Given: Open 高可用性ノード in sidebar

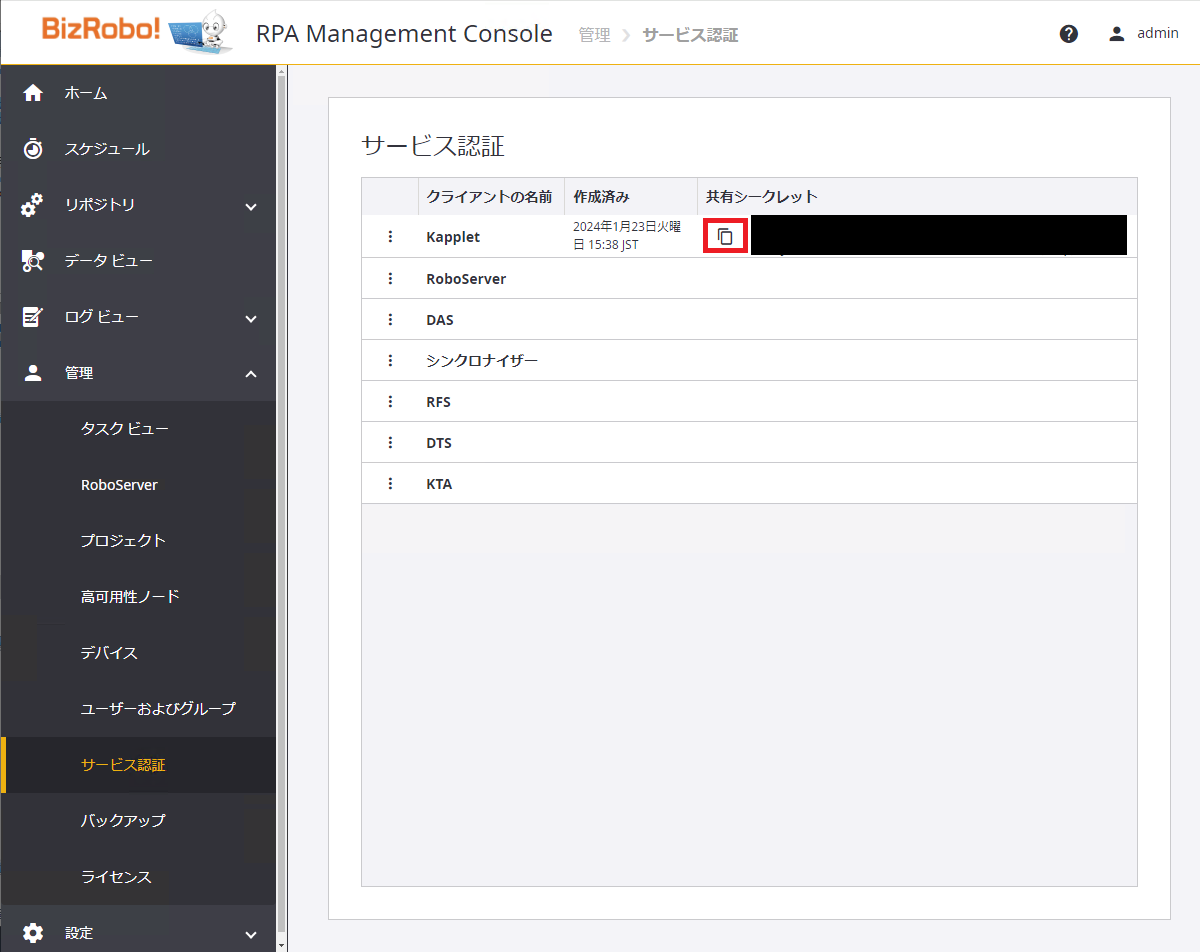Looking at the screenshot, I should tap(138, 597).
